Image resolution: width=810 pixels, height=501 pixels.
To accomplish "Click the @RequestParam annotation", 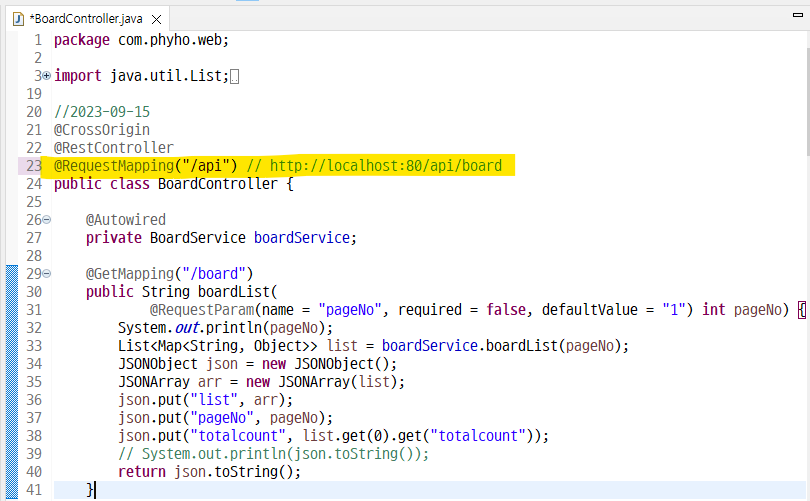I will click(x=202, y=310).
